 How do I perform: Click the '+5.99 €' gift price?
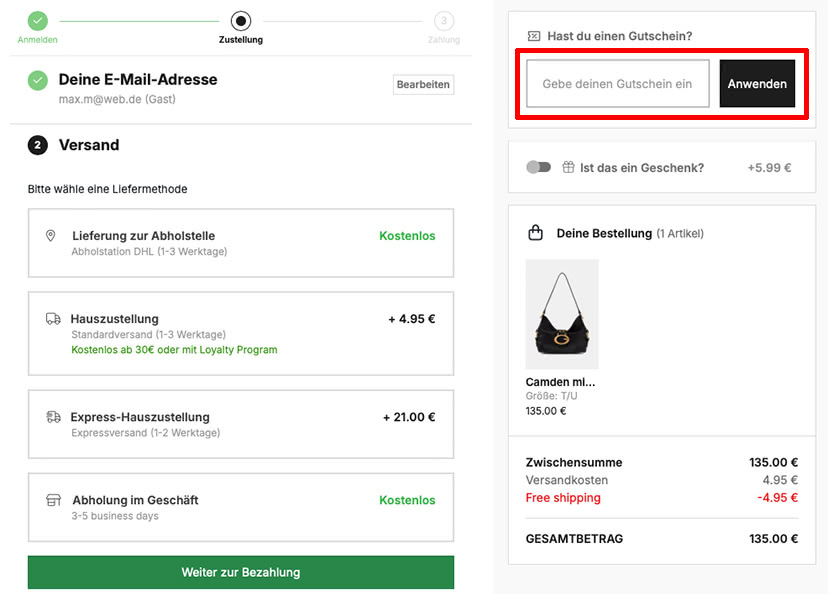pos(769,168)
